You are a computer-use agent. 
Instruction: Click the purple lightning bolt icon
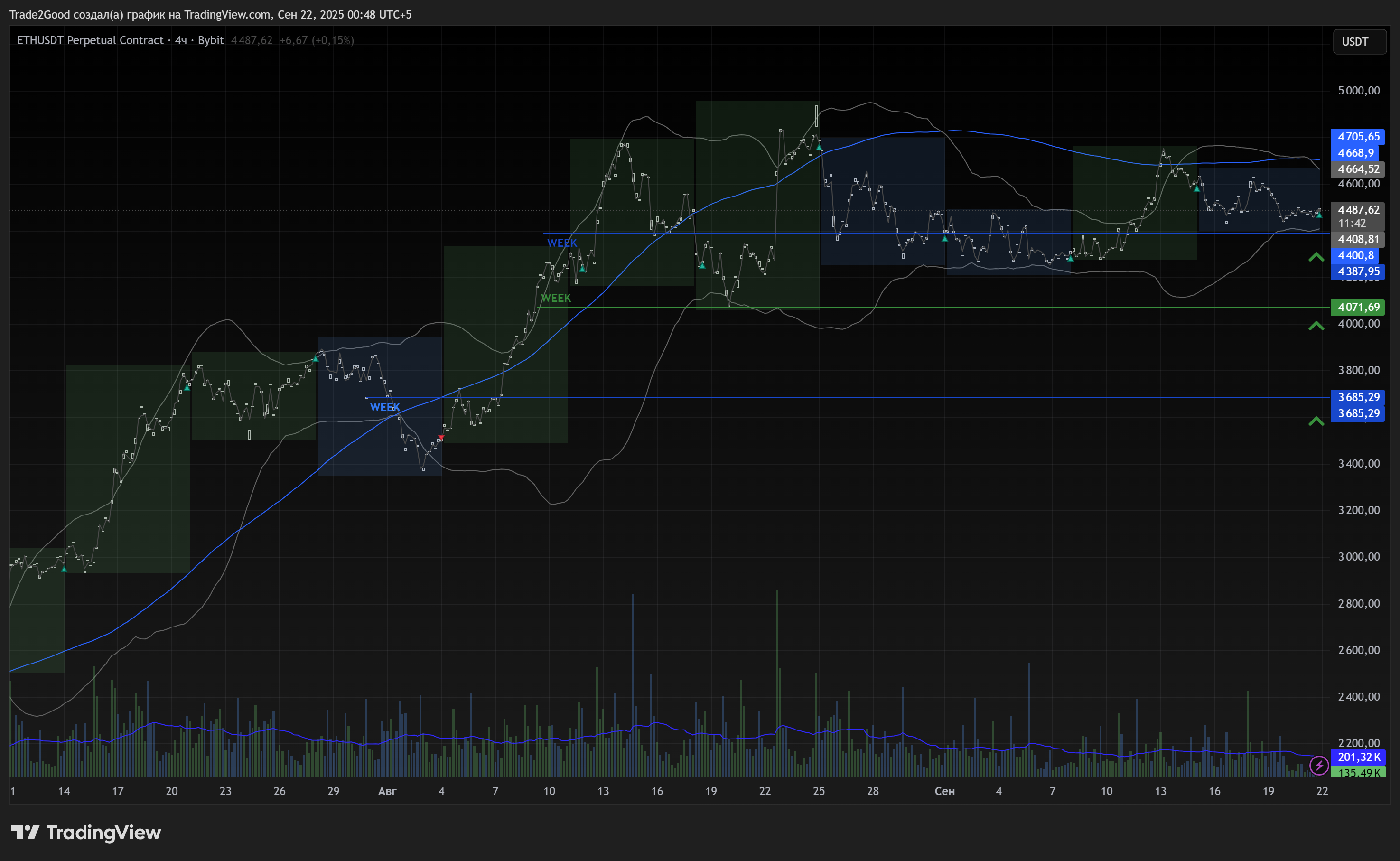pyautogui.click(x=1318, y=765)
